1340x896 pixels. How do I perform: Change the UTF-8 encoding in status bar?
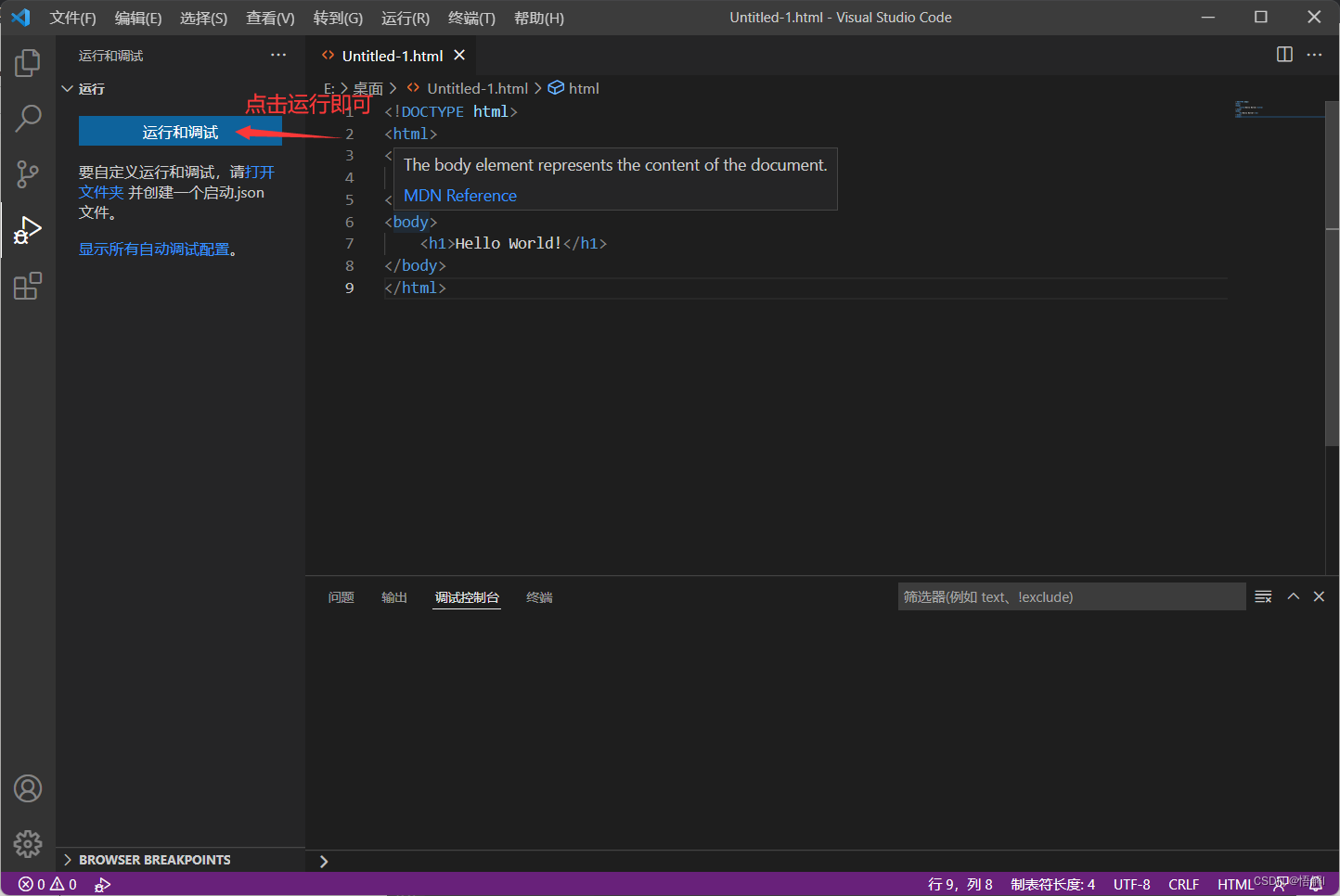point(1131,884)
